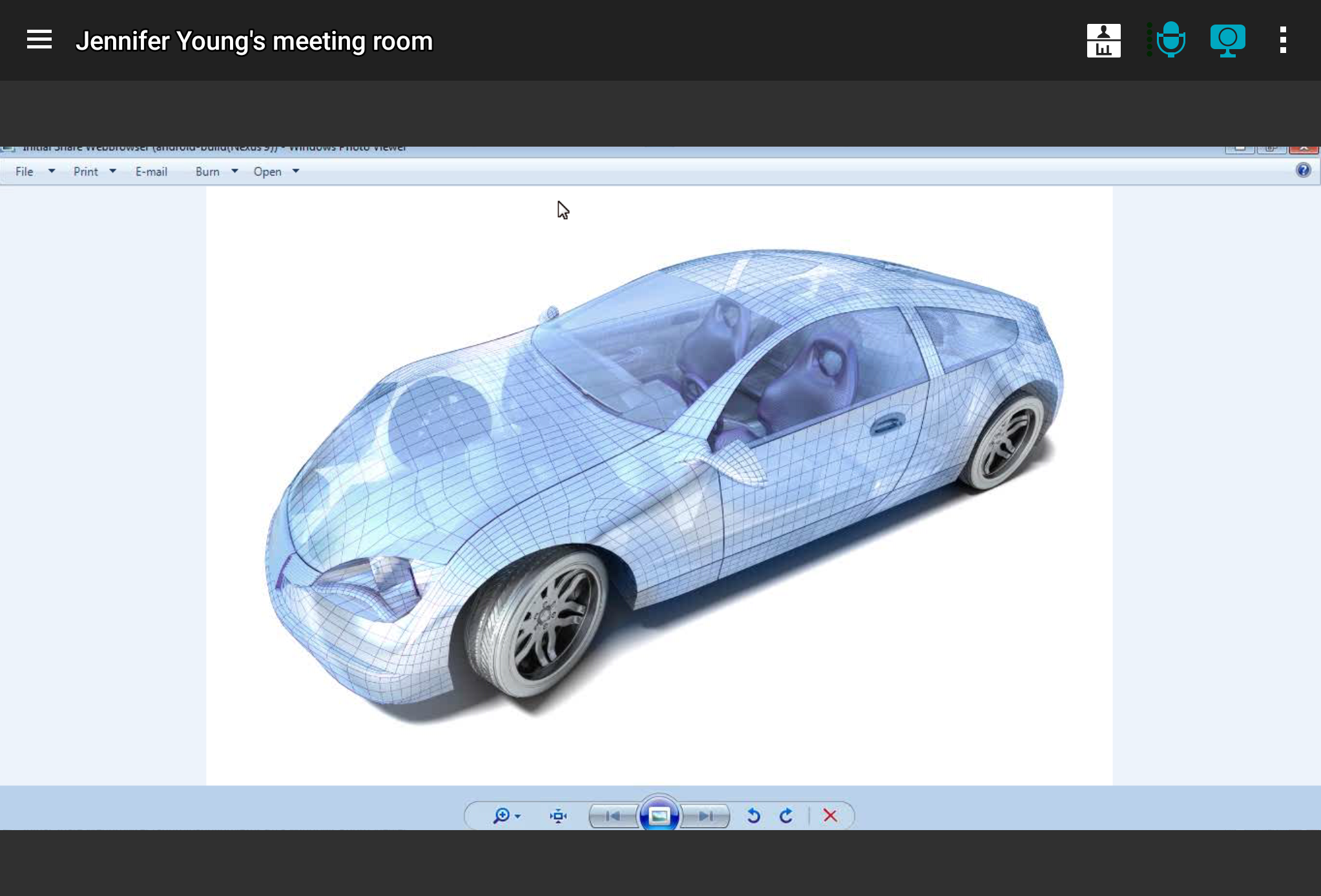Click the E-mail button
Screen dimensions: 1321x896
pyautogui.click(x=151, y=172)
